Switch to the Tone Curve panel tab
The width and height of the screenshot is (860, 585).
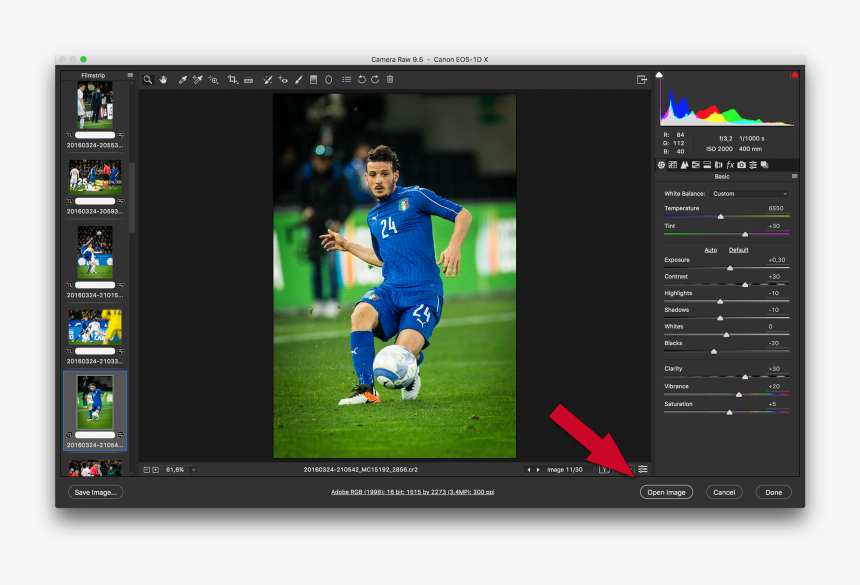click(x=673, y=165)
